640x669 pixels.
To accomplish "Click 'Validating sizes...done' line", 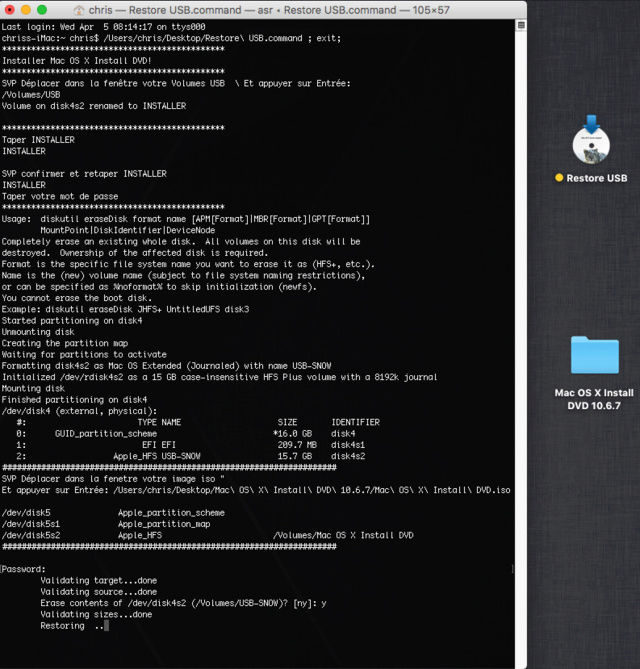I will 96,614.
